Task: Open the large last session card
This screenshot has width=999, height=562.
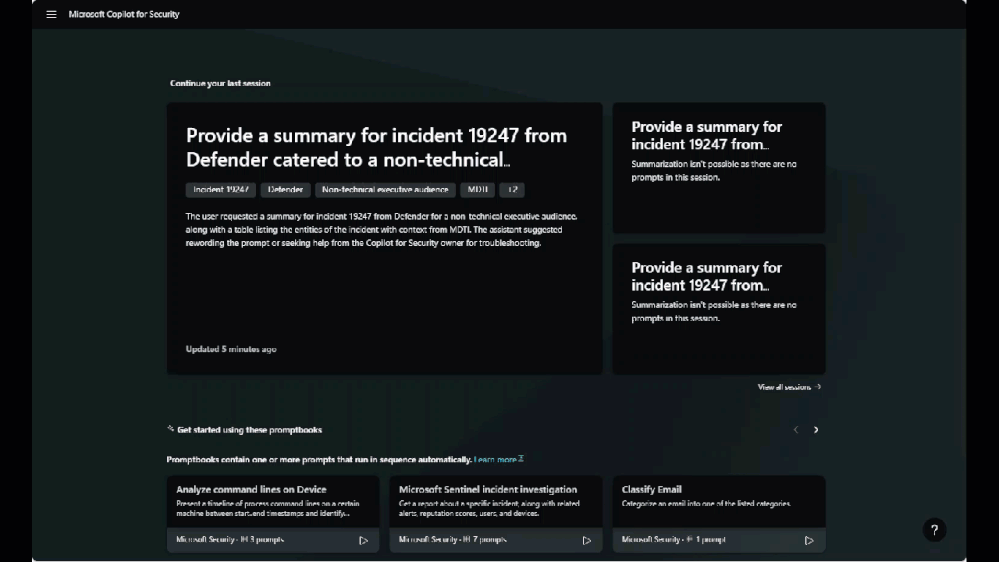Action: [x=384, y=238]
